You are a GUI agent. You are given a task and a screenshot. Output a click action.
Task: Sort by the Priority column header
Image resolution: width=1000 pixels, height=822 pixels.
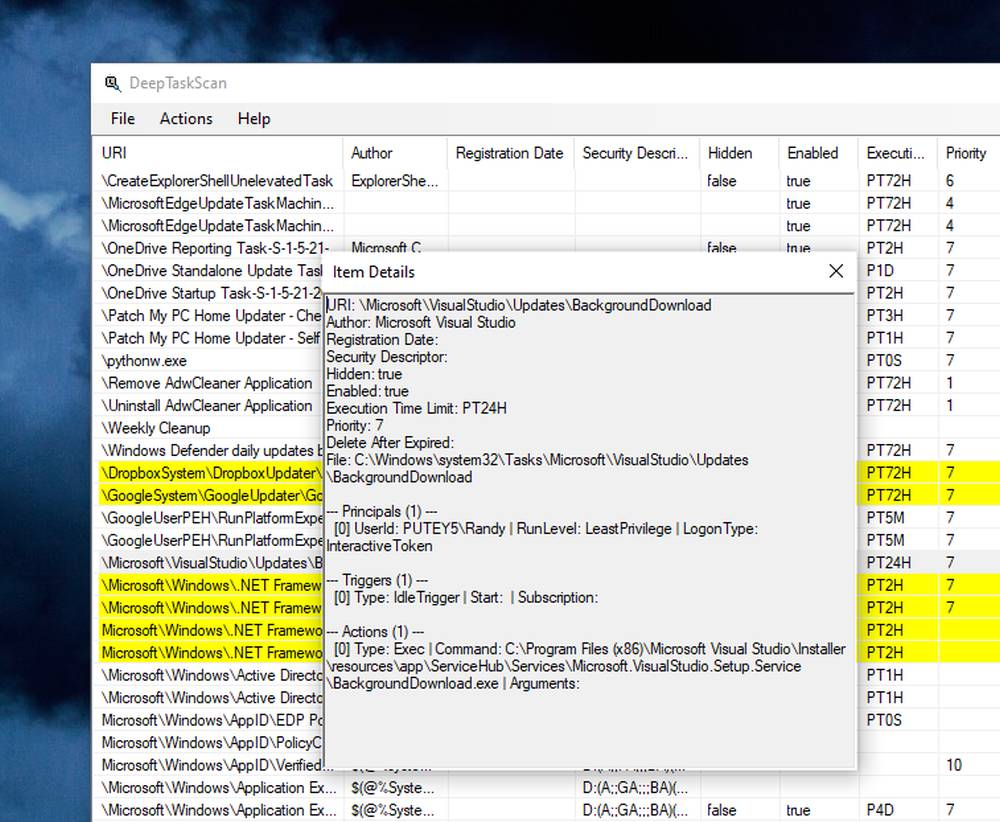click(x=969, y=153)
